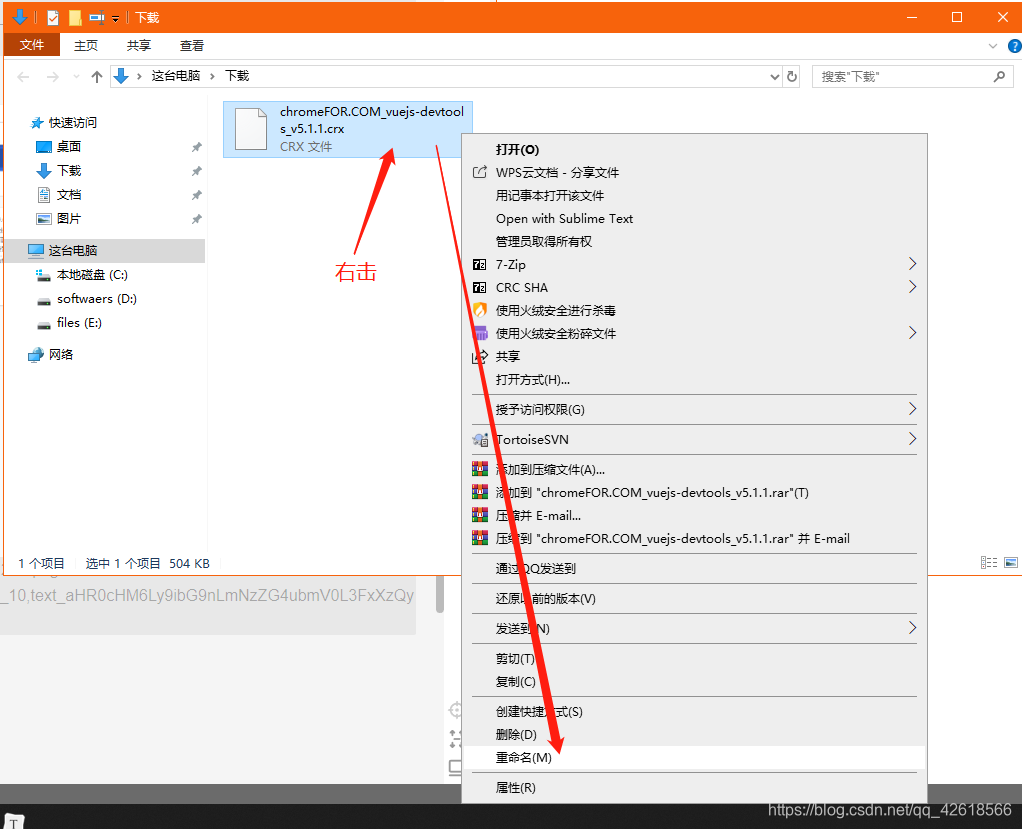Open 本地磁盘 (C:) drive
Screen dimensions: 1022x829
(x=92, y=275)
